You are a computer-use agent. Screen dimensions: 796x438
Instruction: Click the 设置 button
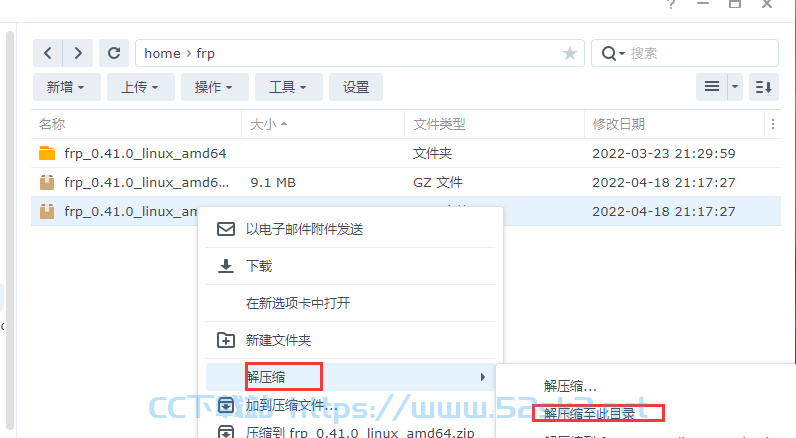click(x=356, y=87)
